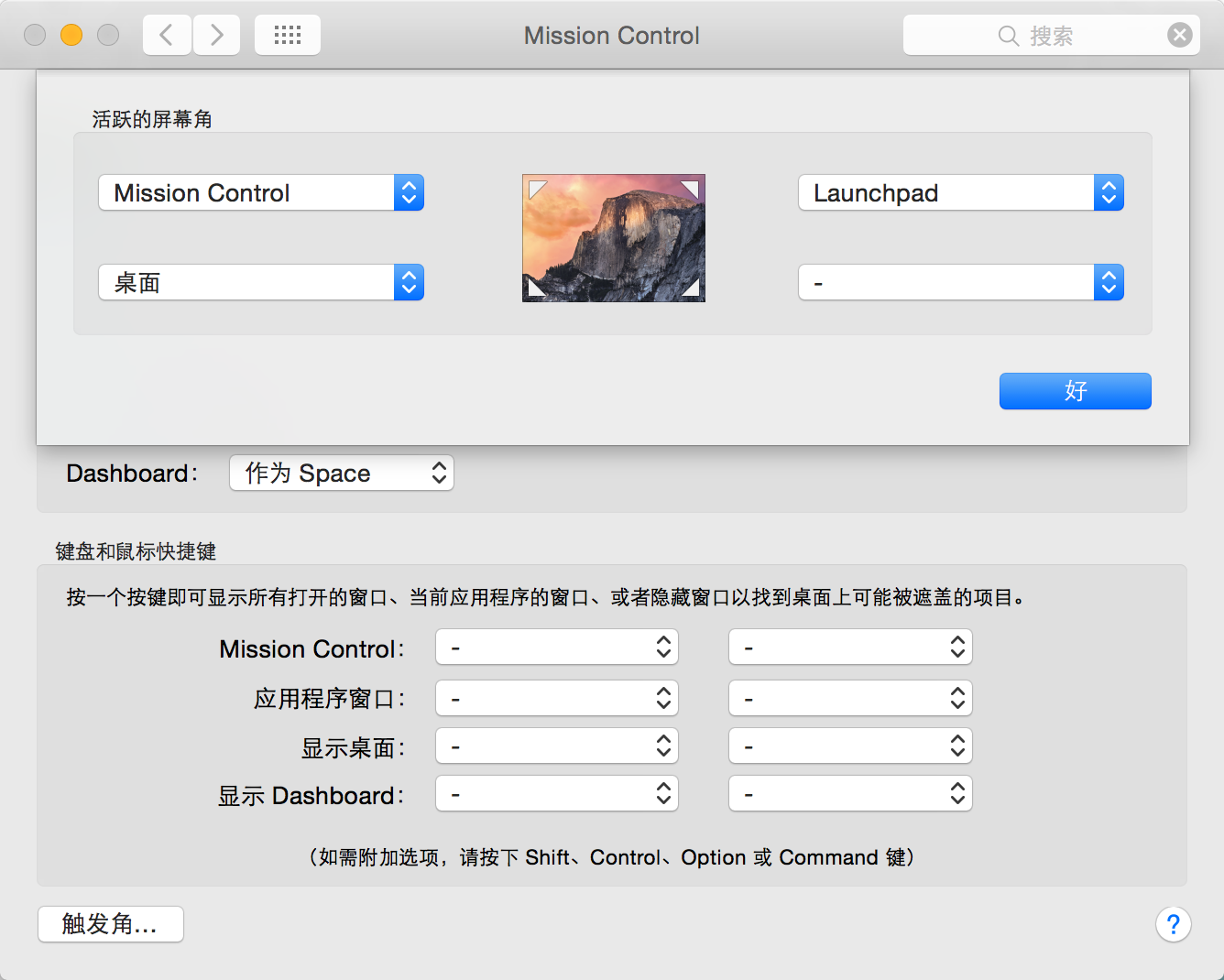Click the yellow minimize window button
The width and height of the screenshot is (1224, 980).
(x=71, y=35)
